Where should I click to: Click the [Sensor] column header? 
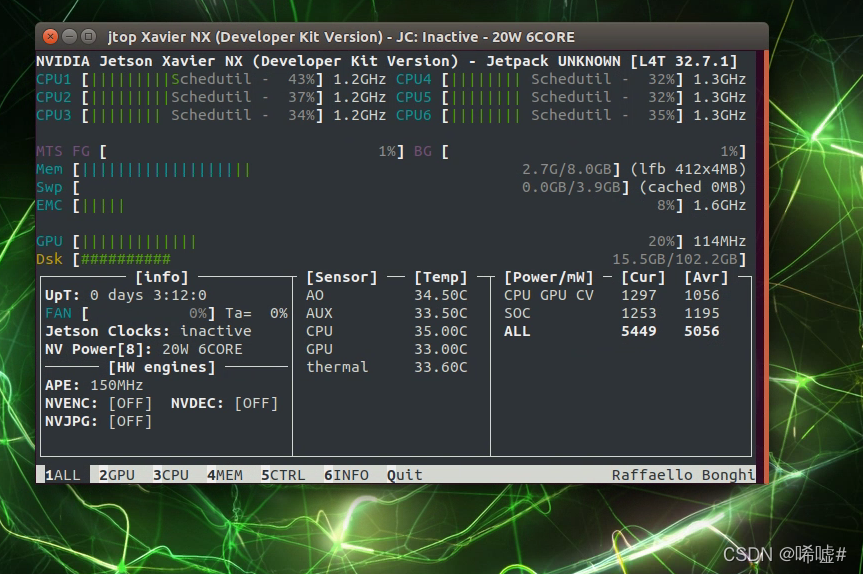(x=342, y=277)
